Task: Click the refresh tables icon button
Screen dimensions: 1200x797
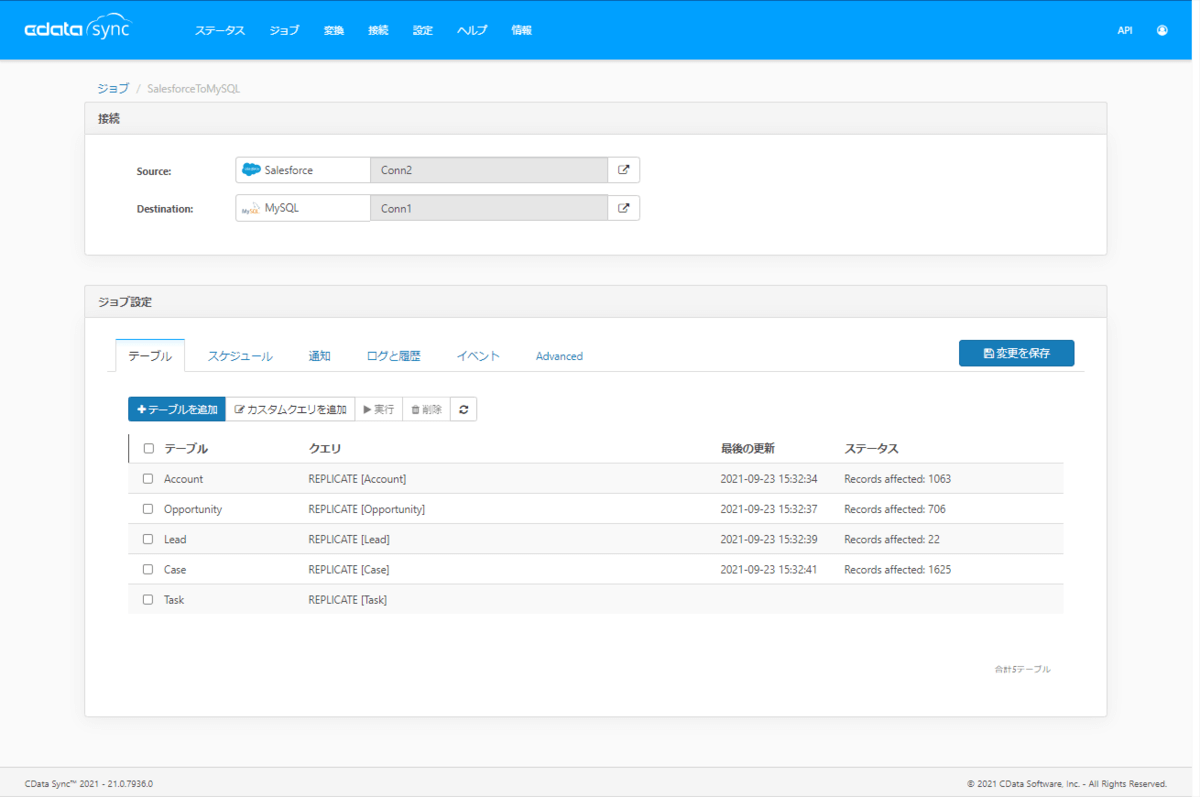Action: (x=463, y=409)
